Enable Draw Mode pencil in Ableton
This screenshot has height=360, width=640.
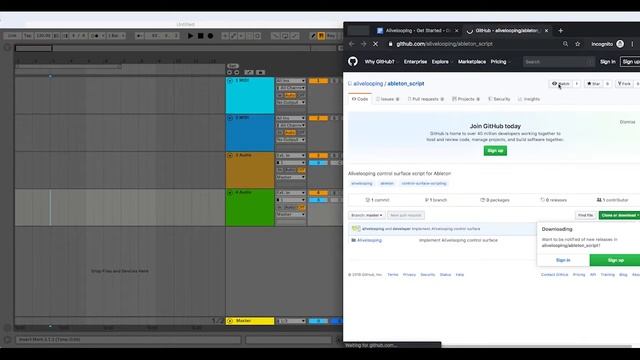(313, 36)
